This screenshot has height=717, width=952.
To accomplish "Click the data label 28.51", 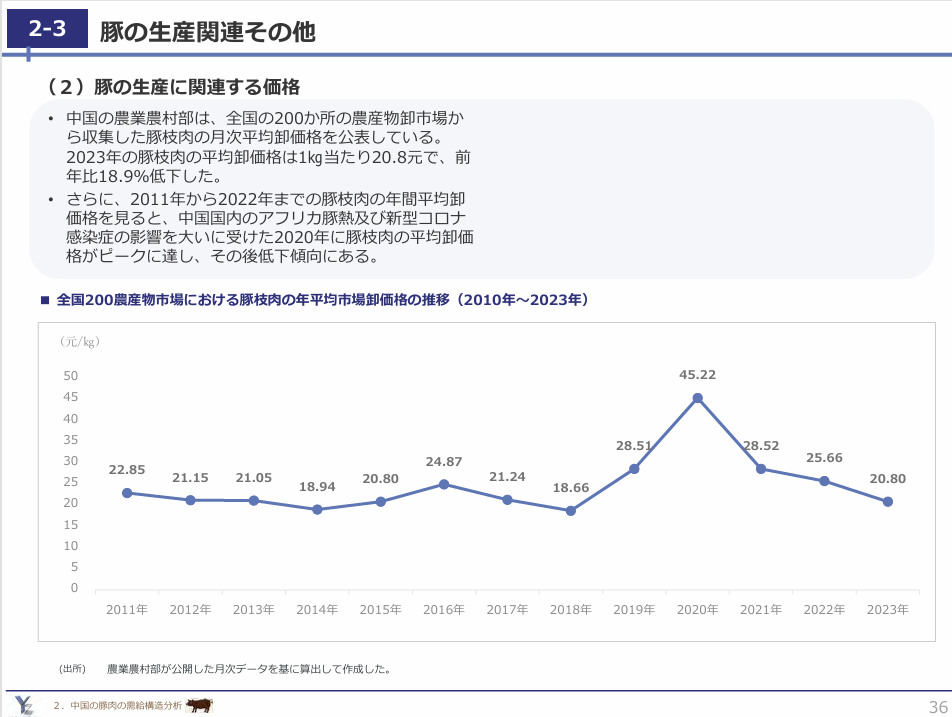I will [634, 446].
